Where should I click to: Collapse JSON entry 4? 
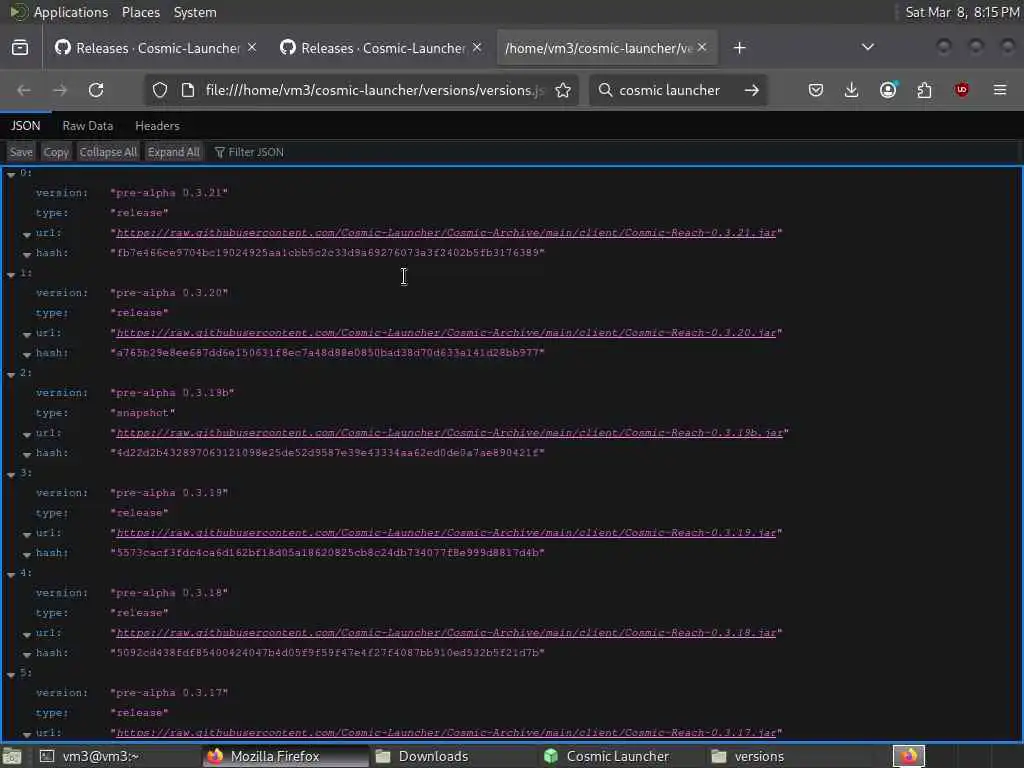click(11, 574)
